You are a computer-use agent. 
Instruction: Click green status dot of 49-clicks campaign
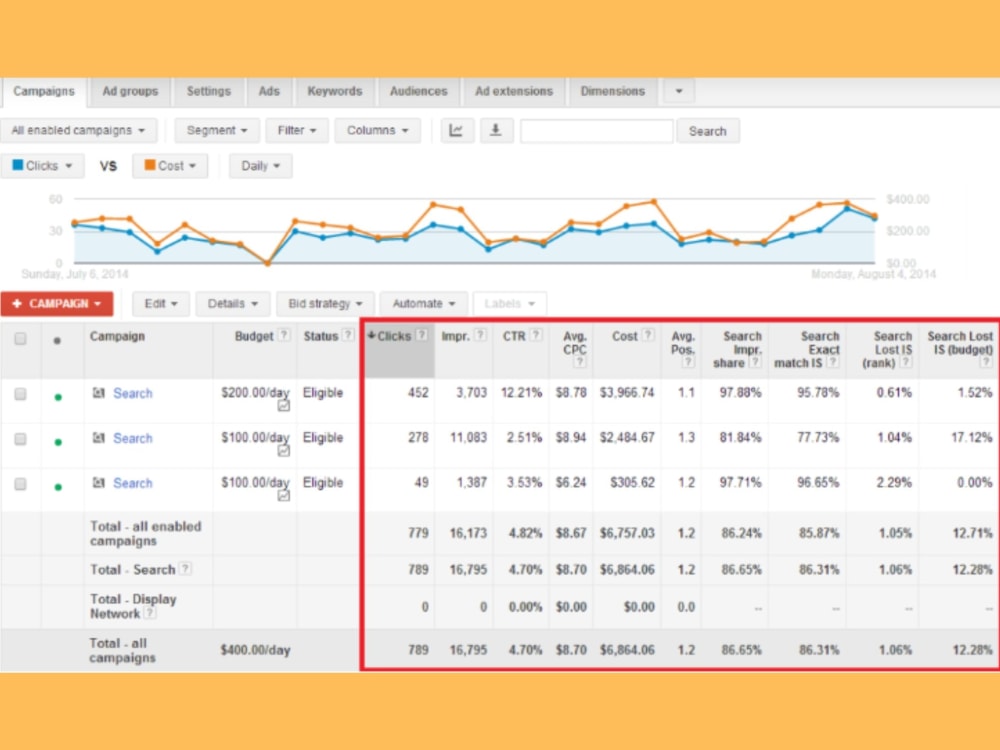(58, 487)
